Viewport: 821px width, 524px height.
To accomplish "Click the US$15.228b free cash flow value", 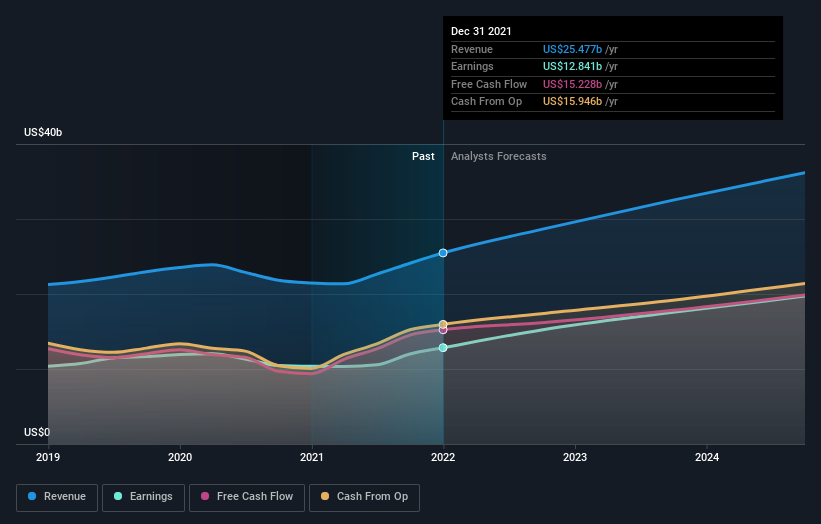I will coord(572,84).
